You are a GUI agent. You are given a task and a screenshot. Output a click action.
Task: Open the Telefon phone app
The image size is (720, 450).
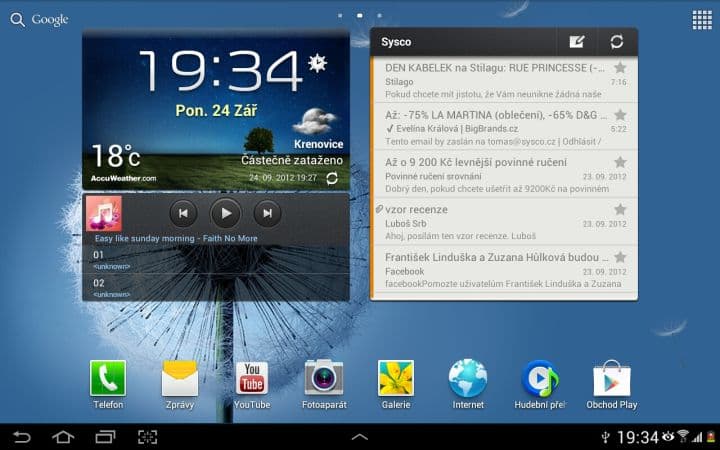[x=108, y=379]
